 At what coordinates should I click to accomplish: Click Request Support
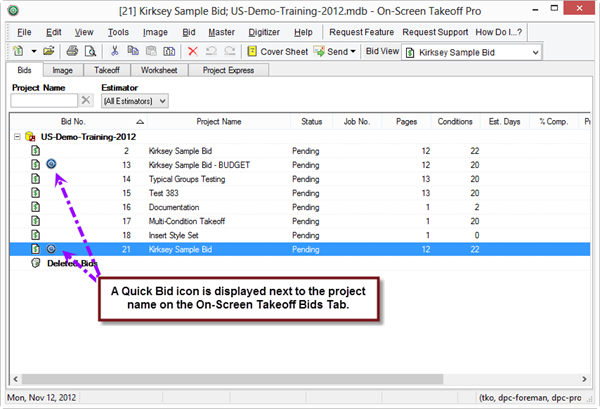[435, 33]
